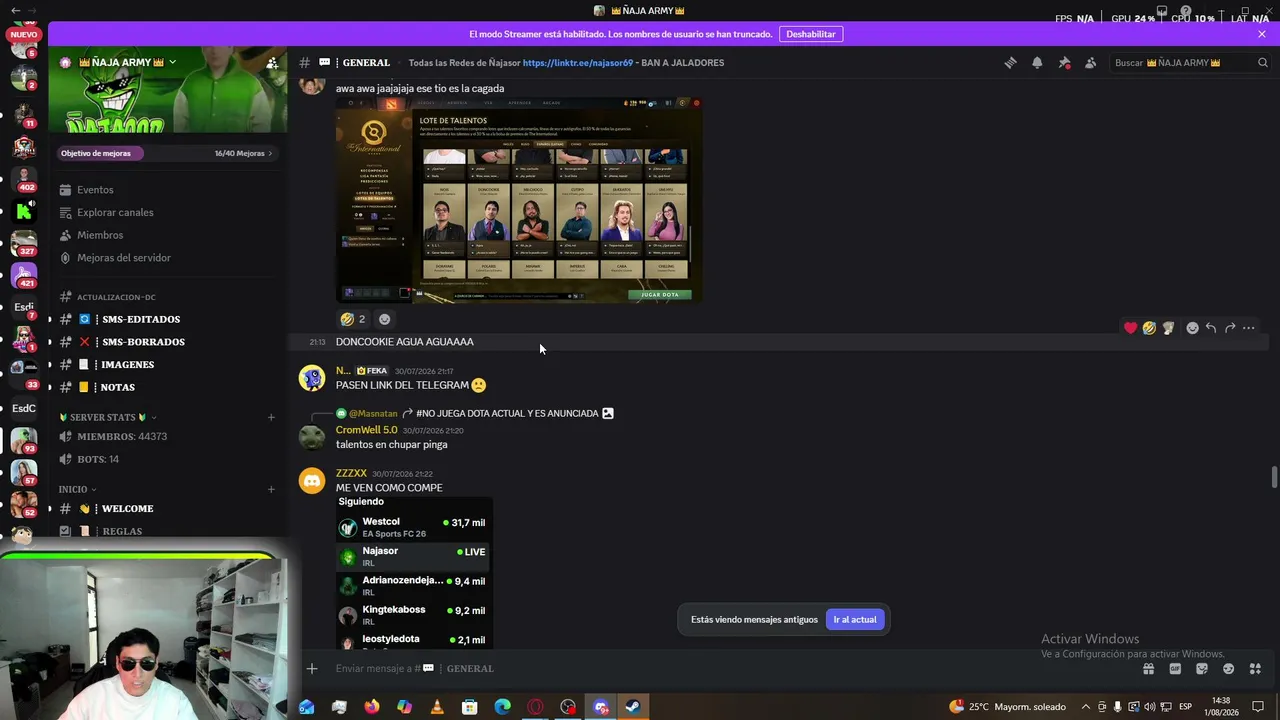This screenshot has height=720, width=1280.
Task: Forward the DONCOOKIE AGUA message
Action: [1230, 328]
